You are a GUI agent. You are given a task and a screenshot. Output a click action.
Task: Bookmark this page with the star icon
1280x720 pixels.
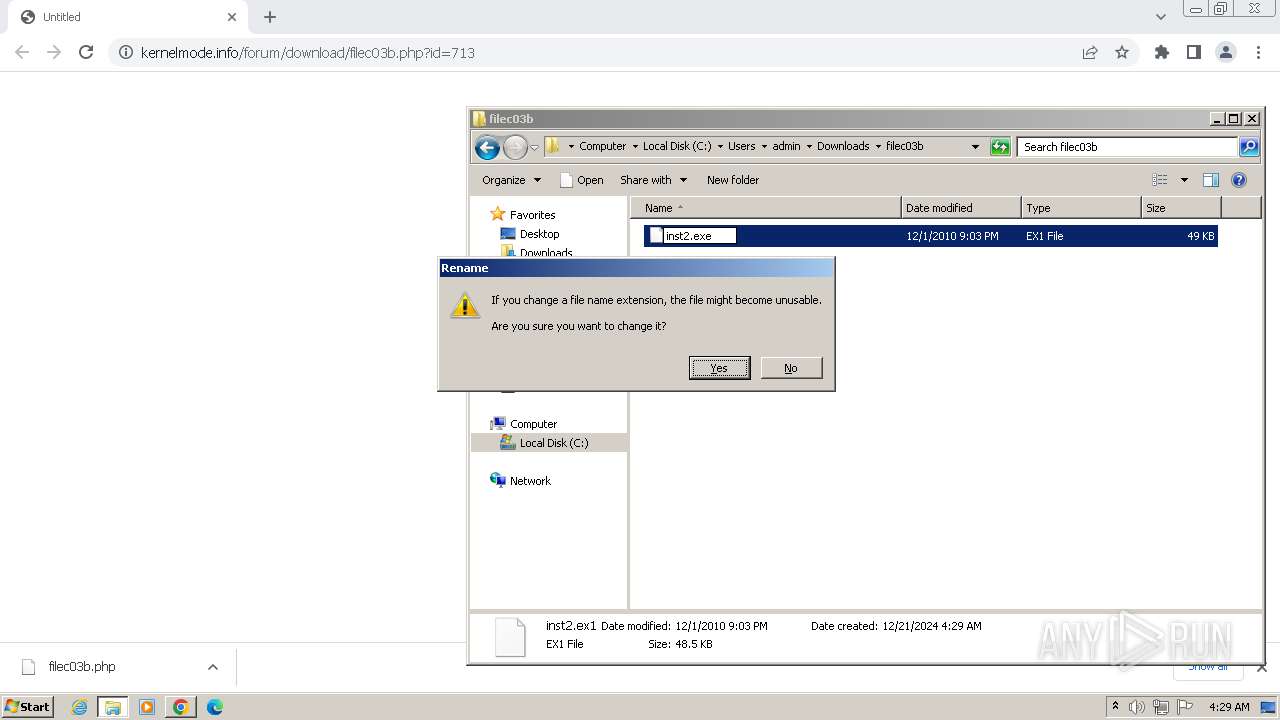1122,52
